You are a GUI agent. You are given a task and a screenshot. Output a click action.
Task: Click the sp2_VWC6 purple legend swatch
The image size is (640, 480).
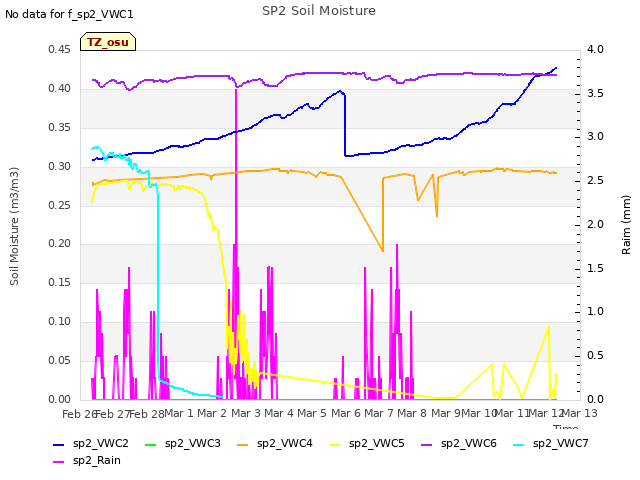coord(427,444)
